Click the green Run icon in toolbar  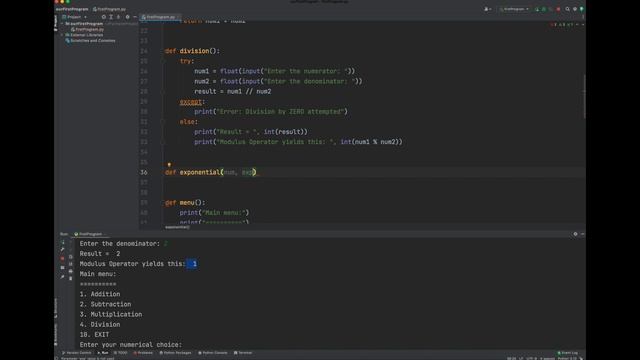pos(537,9)
